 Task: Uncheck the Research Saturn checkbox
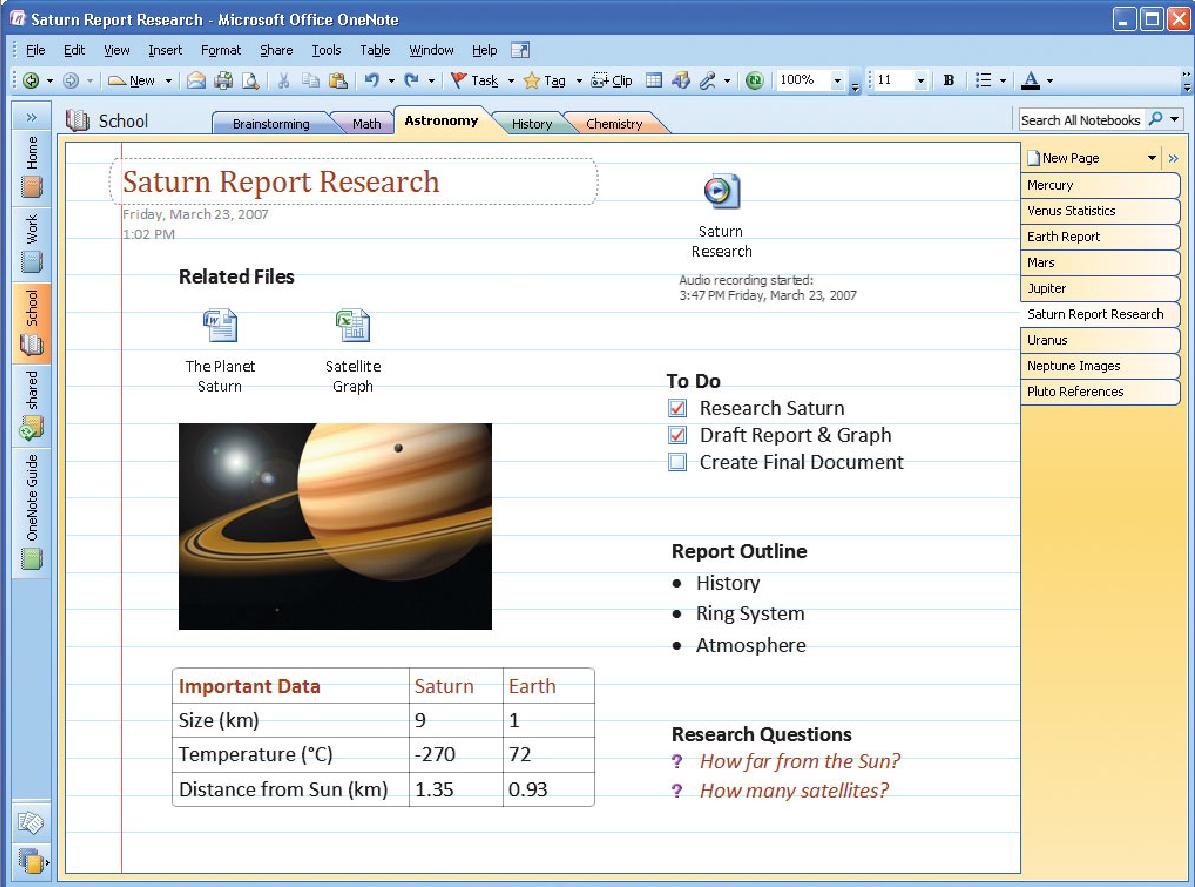tap(678, 408)
